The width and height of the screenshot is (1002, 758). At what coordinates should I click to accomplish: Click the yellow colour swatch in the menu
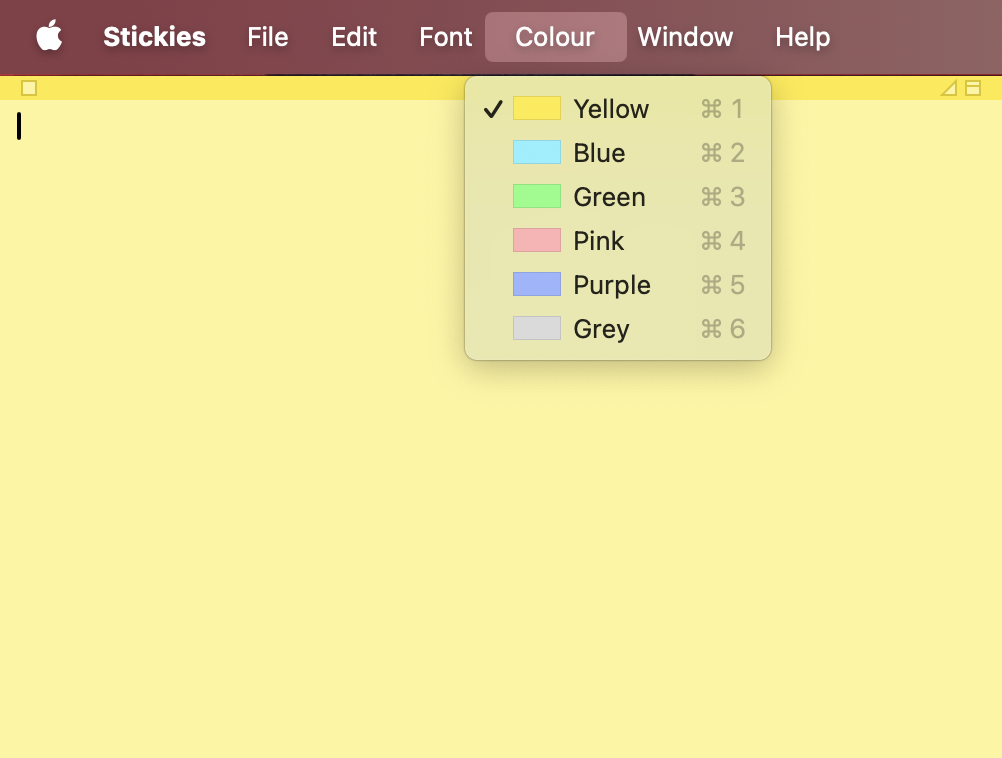pyautogui.click(x=537, y=108)
